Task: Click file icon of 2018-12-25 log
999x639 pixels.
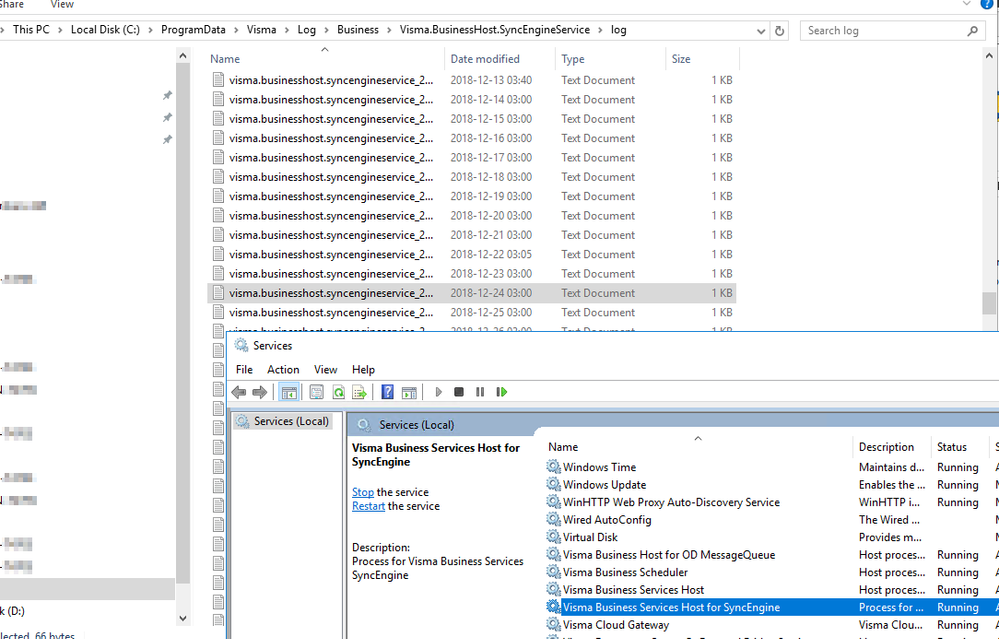Action: click(219, 312)
